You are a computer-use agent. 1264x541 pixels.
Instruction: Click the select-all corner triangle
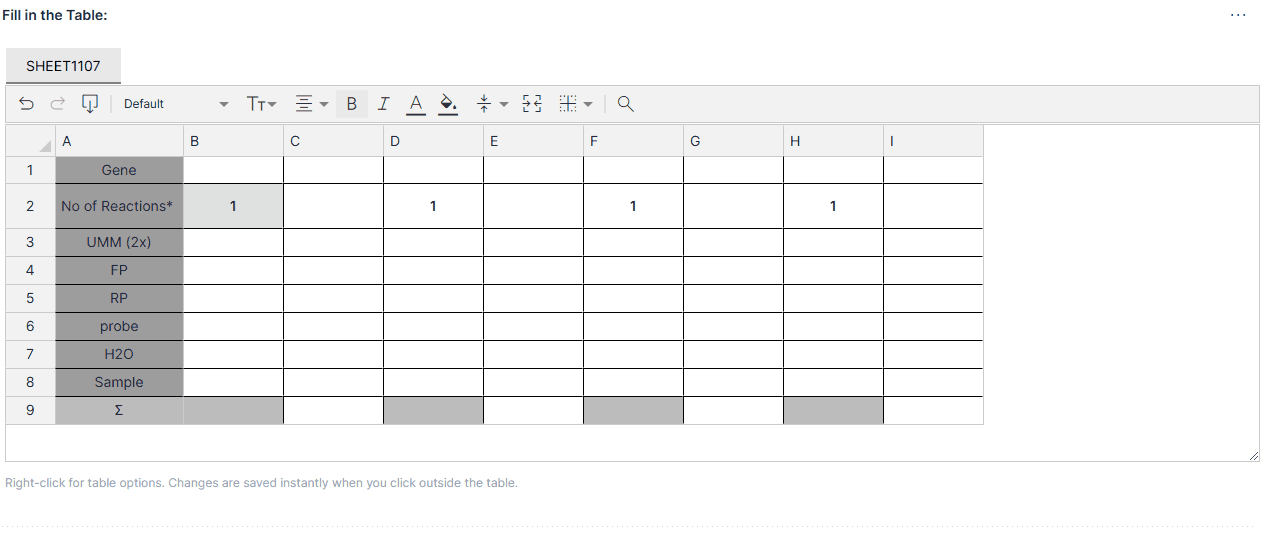pos(46,147)
